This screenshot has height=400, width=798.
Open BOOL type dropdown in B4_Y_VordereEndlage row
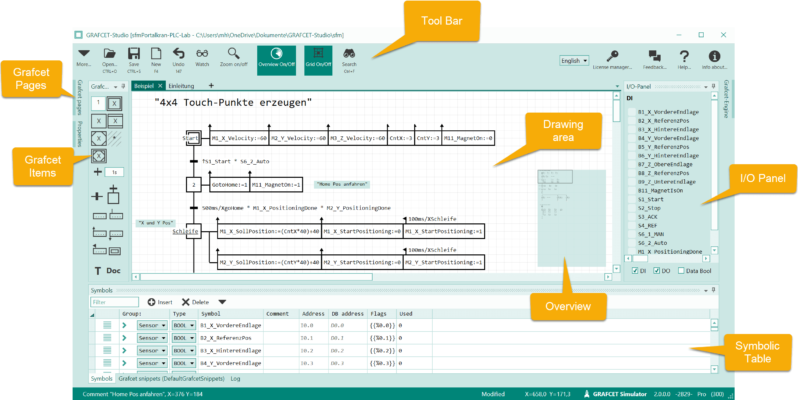click(x=183, y=363)
